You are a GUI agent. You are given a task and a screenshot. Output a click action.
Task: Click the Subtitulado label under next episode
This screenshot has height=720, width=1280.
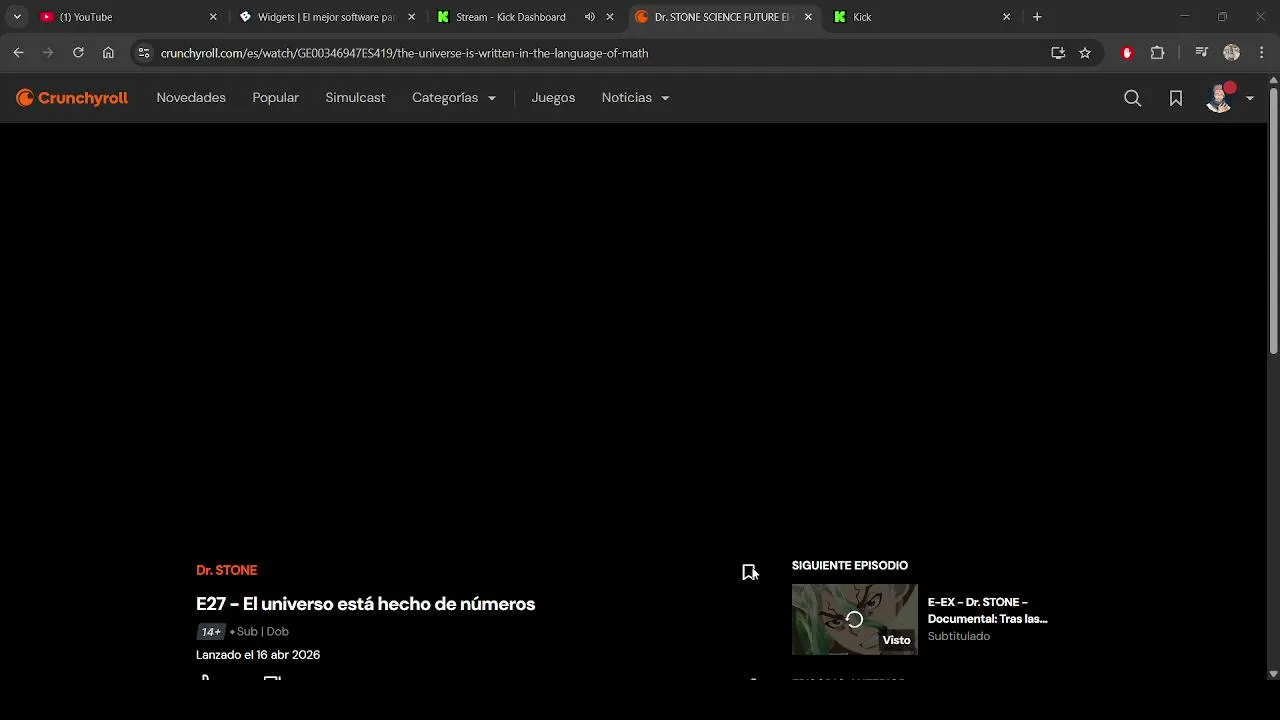959,636
